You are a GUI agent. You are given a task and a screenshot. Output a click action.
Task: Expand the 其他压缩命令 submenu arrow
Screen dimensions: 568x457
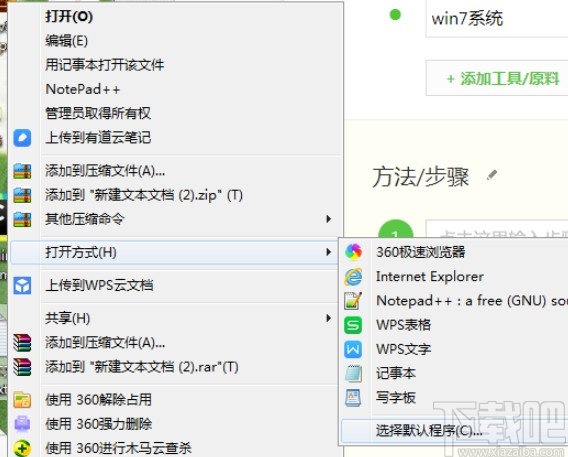[328, 219]
